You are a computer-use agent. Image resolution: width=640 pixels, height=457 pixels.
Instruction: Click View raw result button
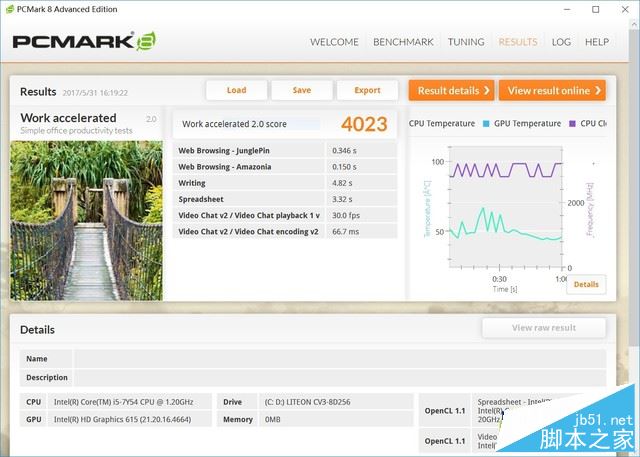(x=544, y=328)
